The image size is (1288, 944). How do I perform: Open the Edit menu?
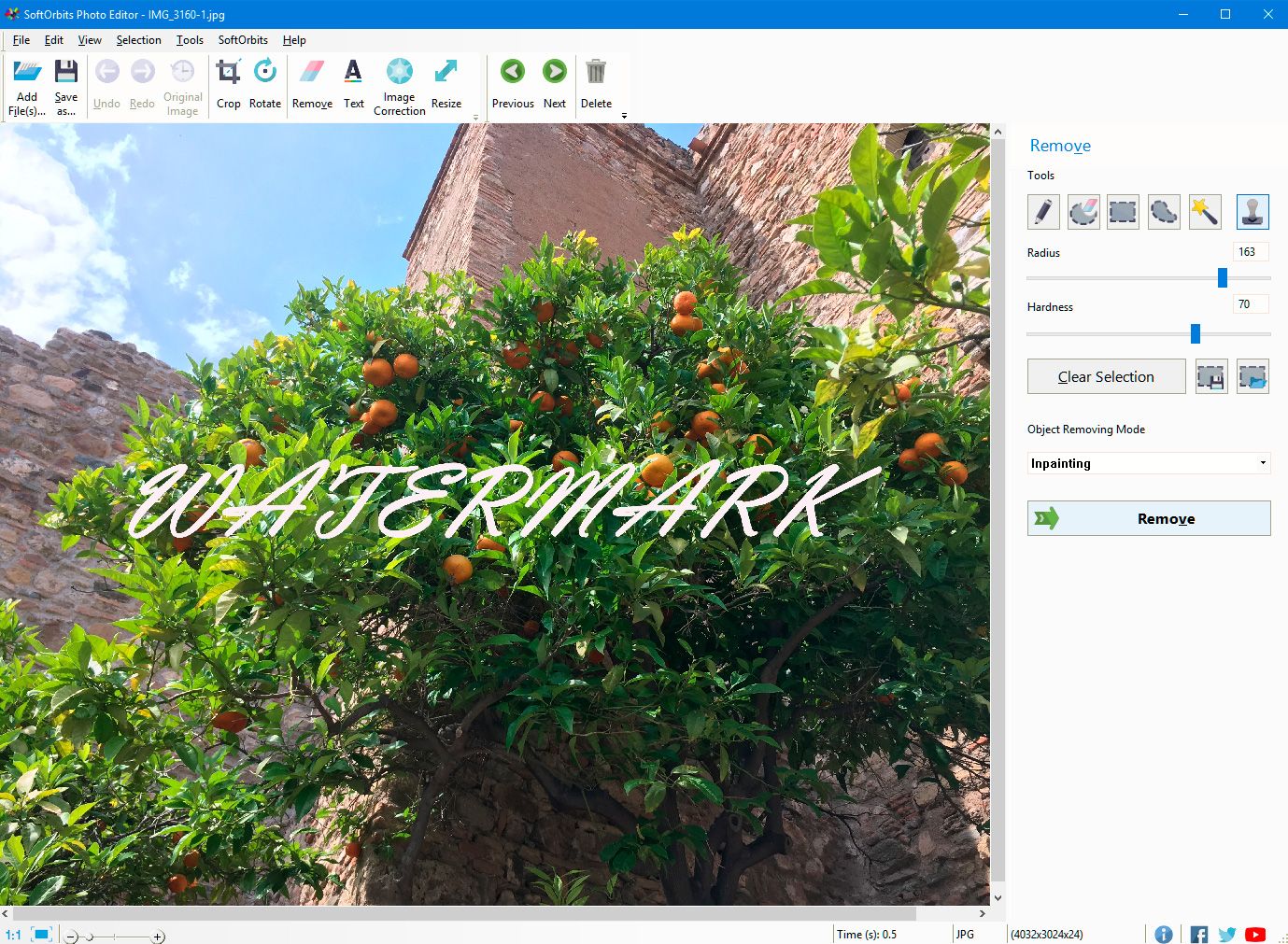pyautogui.click(x=54, y=40)
